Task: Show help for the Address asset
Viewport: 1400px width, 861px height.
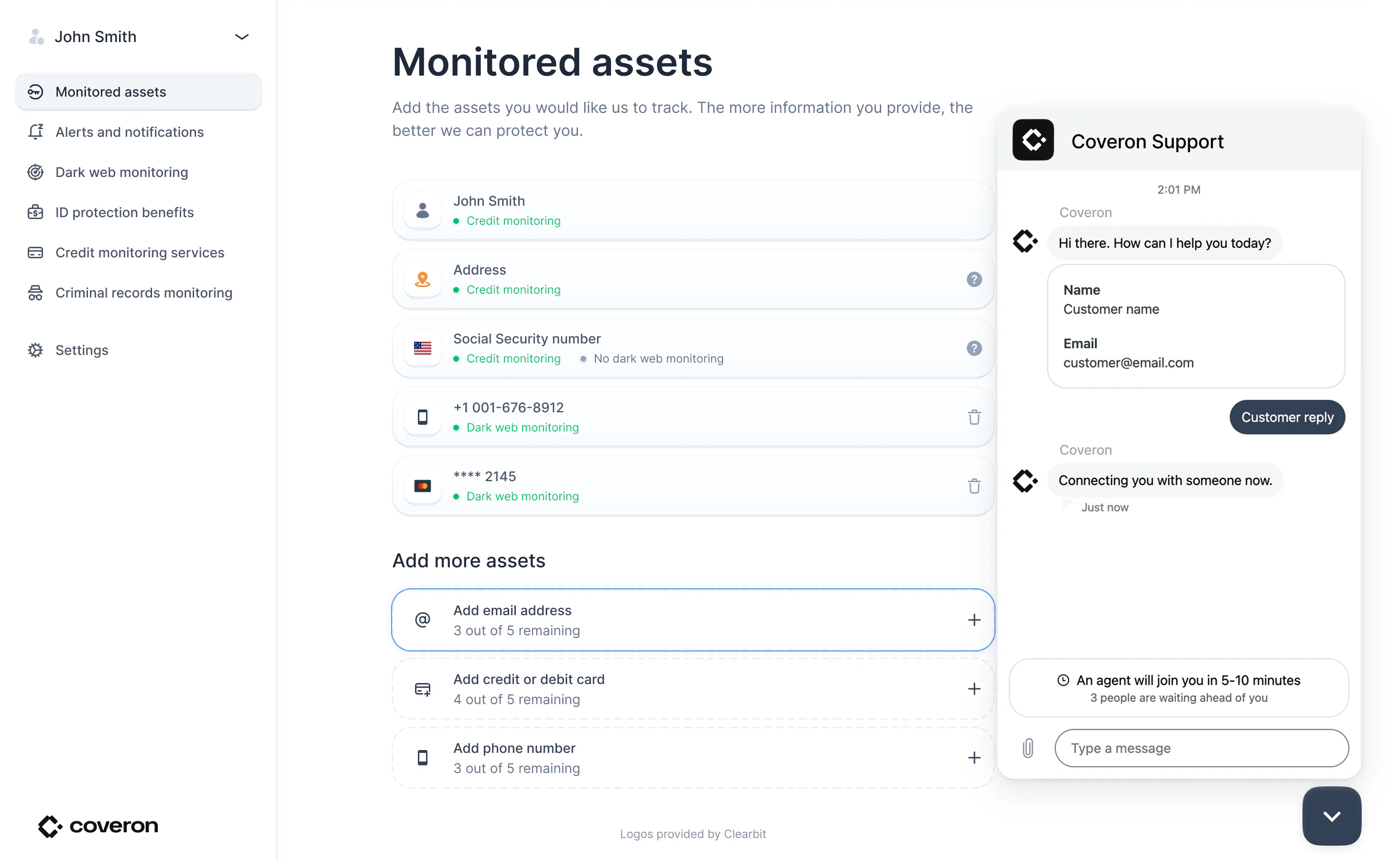Action: 974,280
